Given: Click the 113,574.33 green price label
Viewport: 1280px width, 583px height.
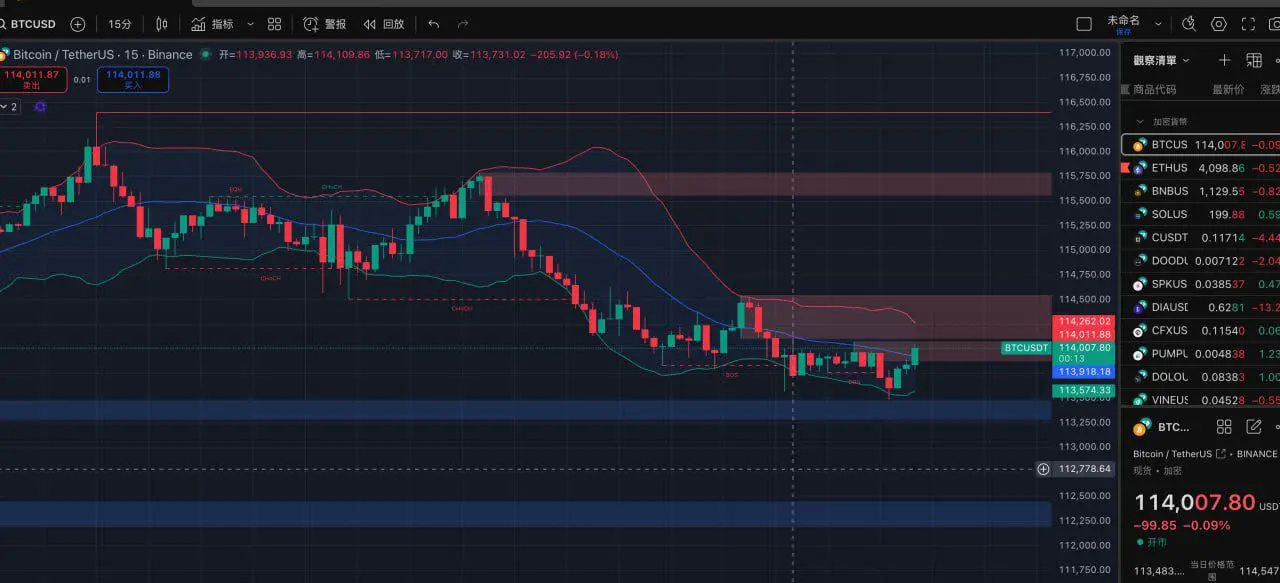Looking at the screenshot, I should [x=1085, y=391].
